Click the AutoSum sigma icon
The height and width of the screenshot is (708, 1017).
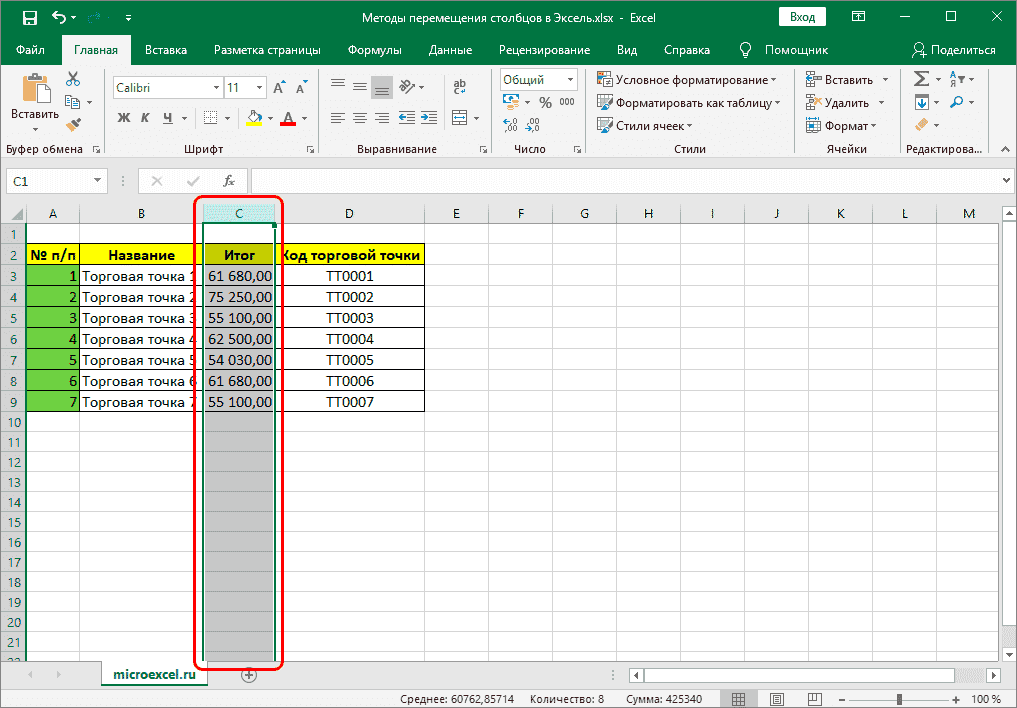click(921, 78)
